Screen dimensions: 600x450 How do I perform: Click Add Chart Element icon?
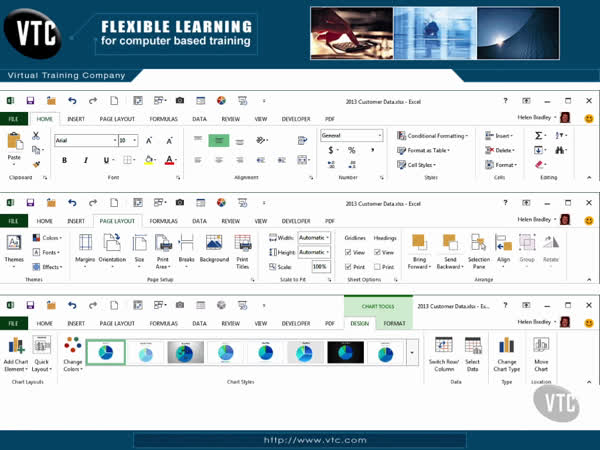coord(16,345)
